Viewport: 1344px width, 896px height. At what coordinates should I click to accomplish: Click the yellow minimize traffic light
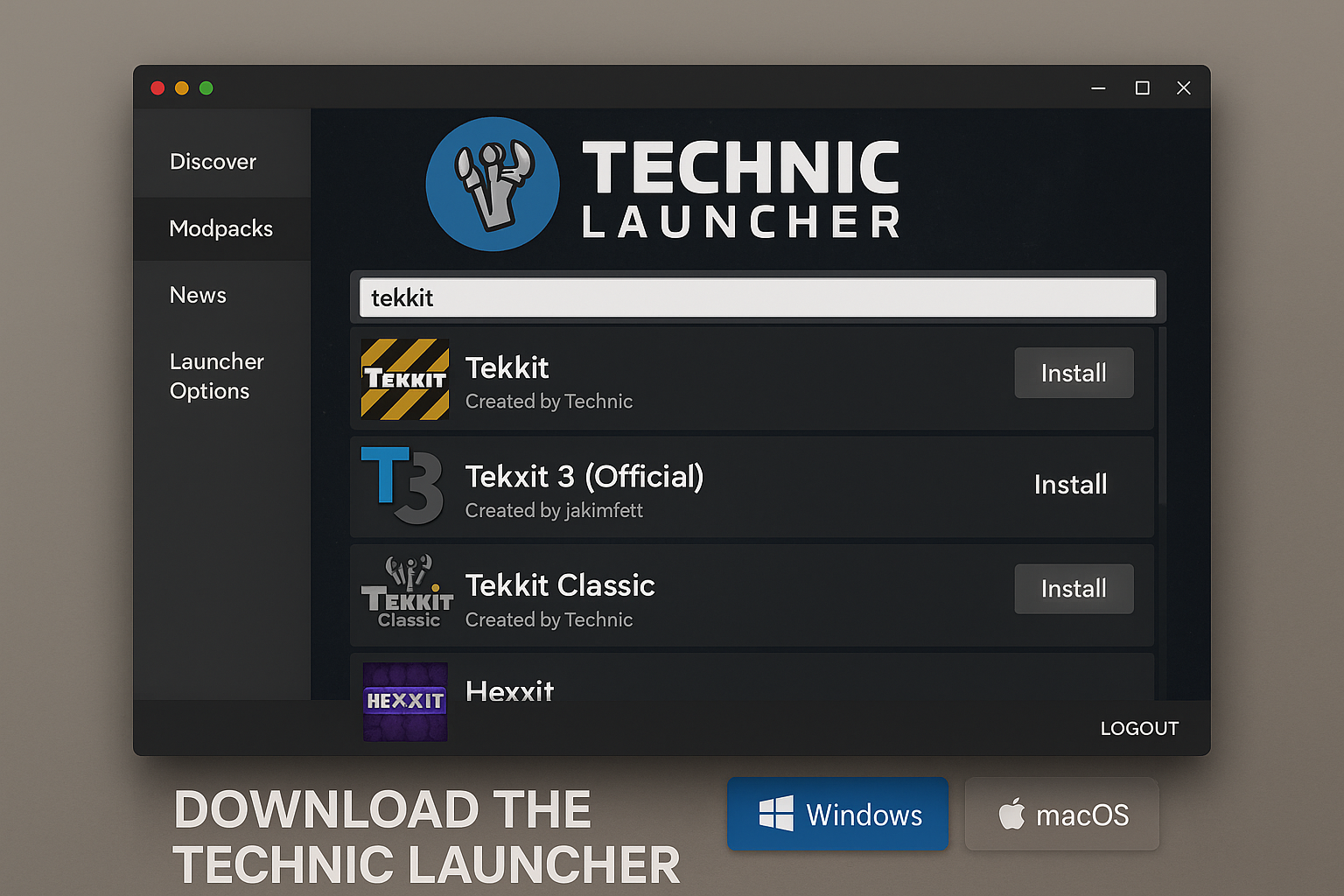pos(182,87)
